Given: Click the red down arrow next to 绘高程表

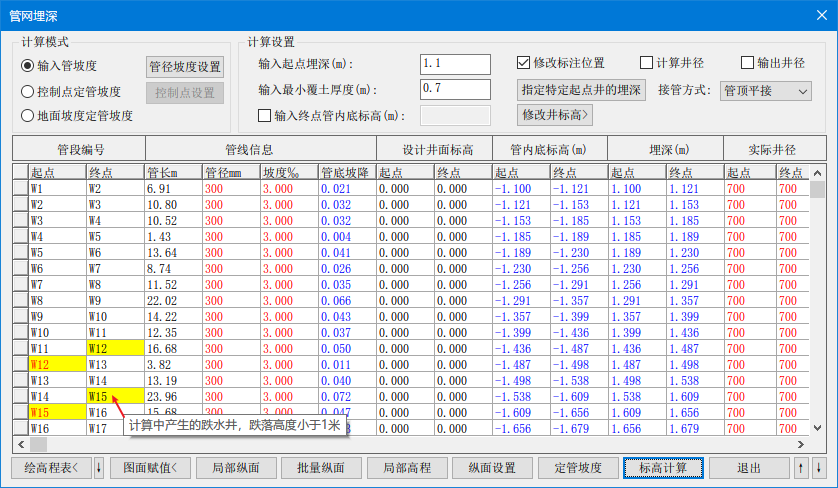Looking at the screenshot, I should tap(98, 468).
